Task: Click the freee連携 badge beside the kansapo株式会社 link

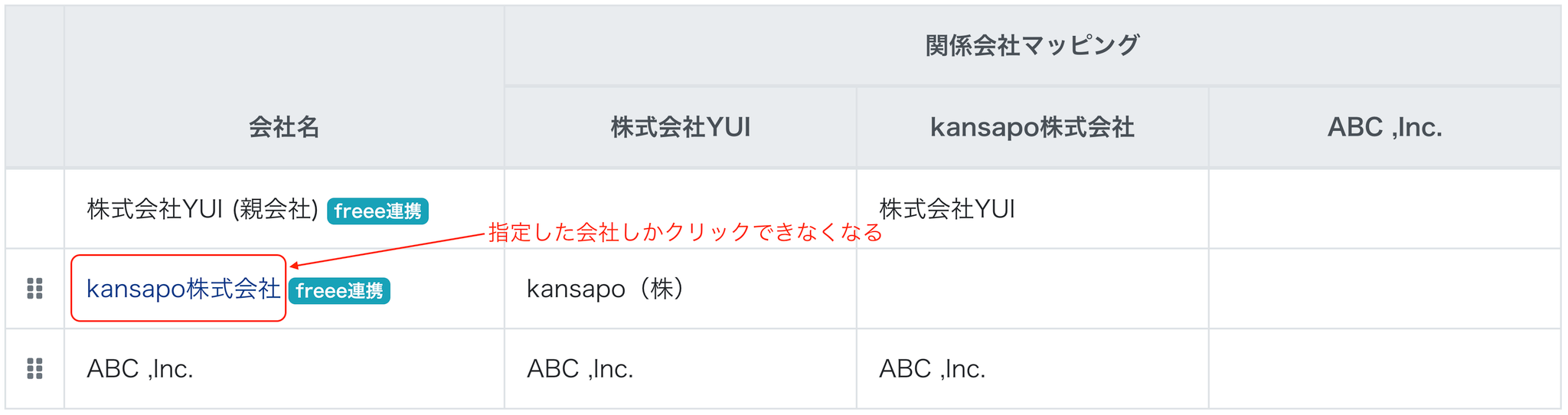Action: pos(339,291)
